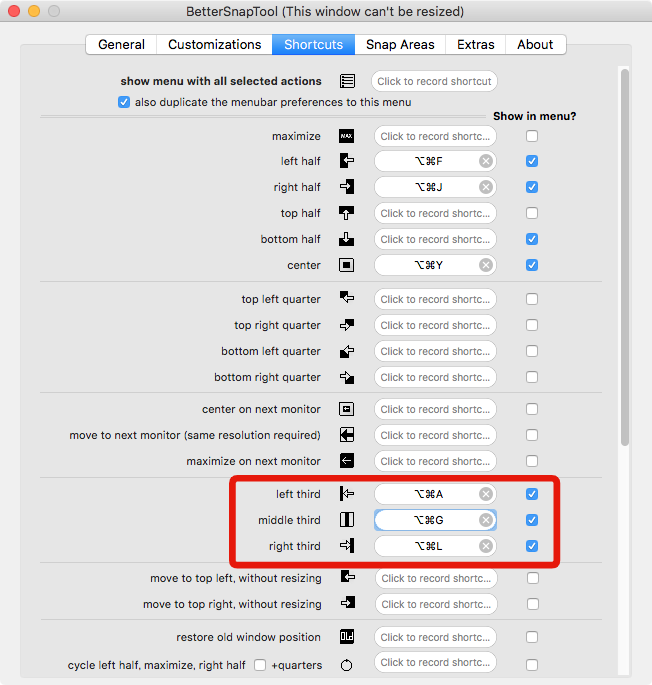Image resolution: width=652 pixels, height=685 pixels.
Task: Open the Customizations tab
Action: point(215,45)
